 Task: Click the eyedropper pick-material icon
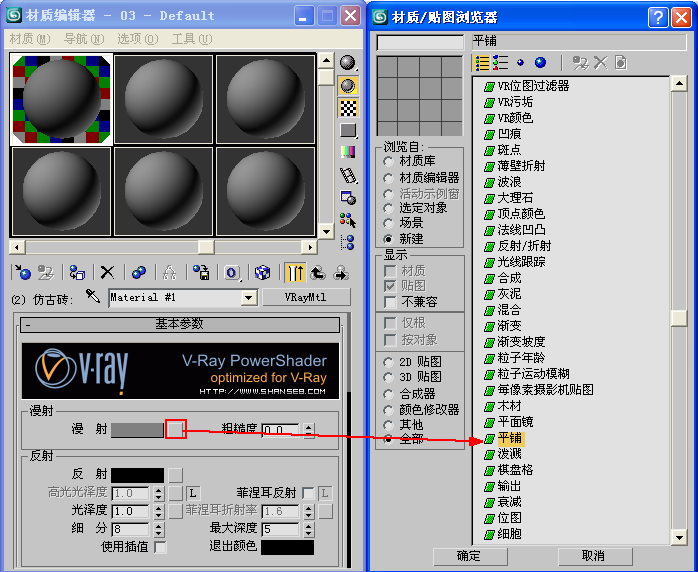coord(94,297)
